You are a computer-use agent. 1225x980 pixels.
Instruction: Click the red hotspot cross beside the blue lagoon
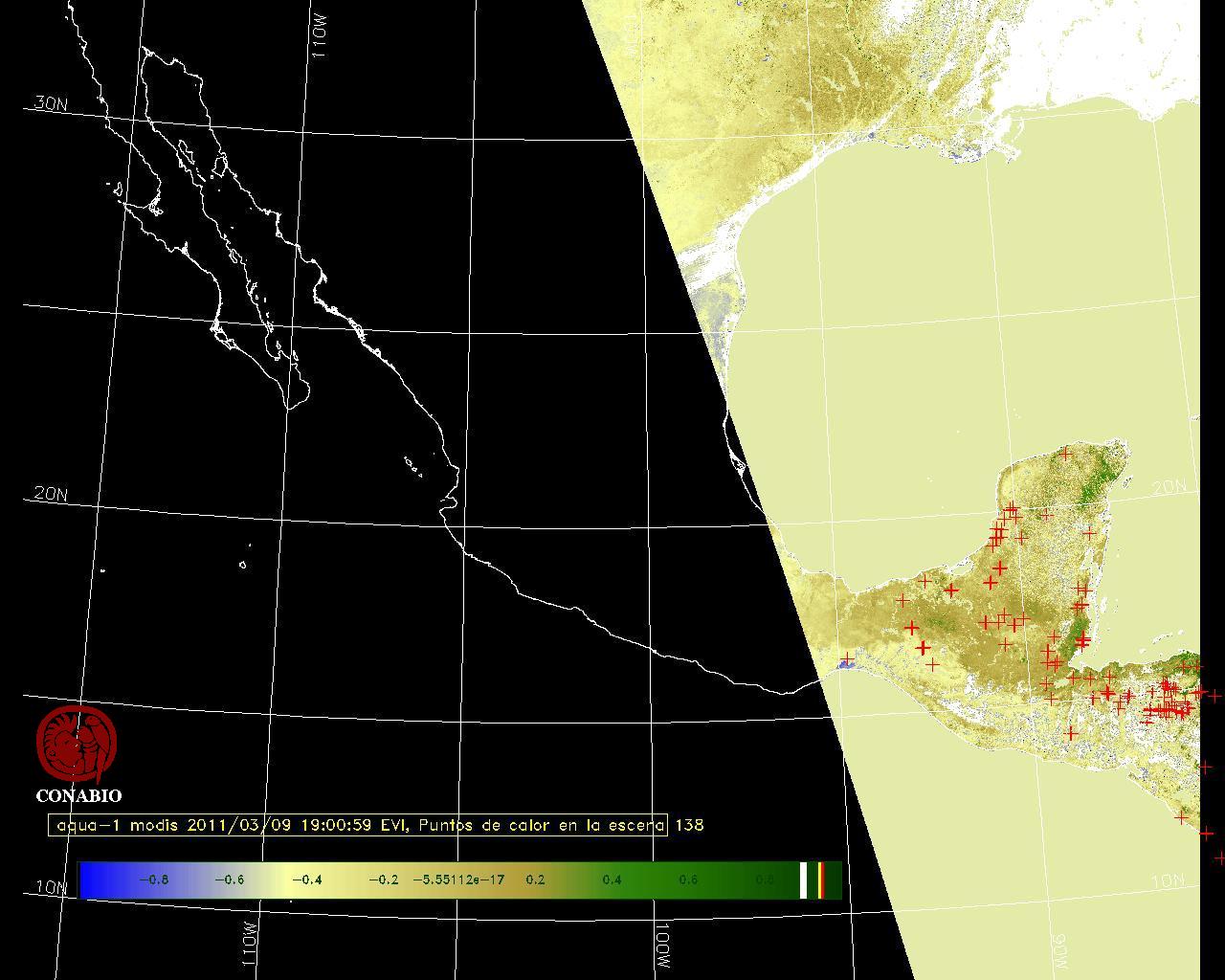pyautogui.click(x=847, y=657)
